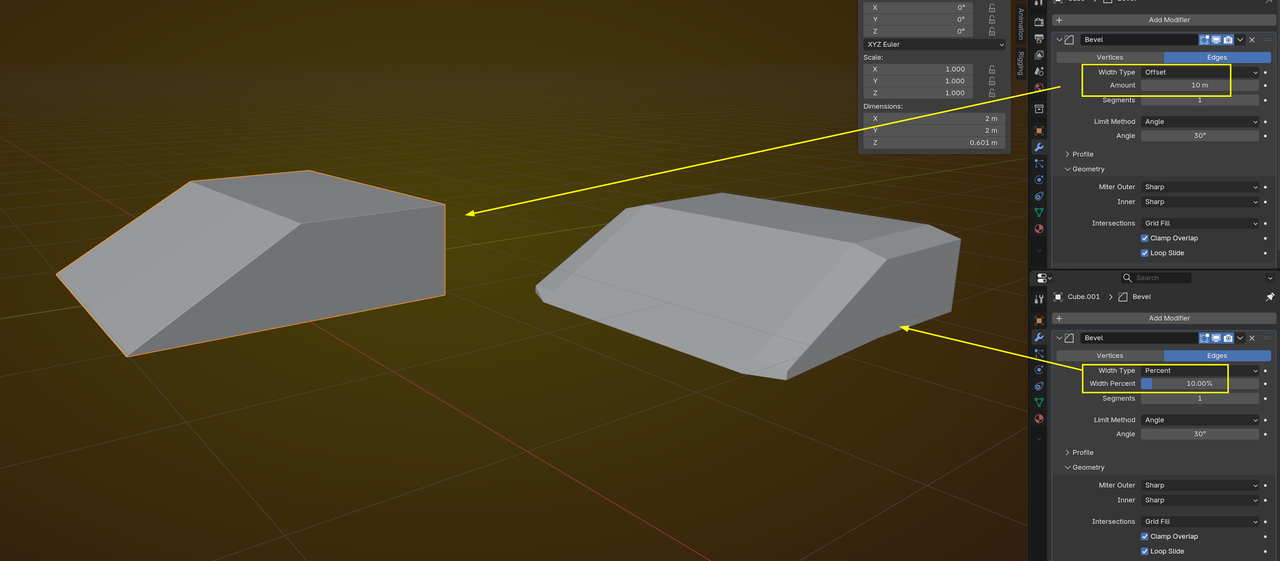Uncheck Loop Slide in Offset bevel modifier
The height and width of the screenshot is (561, 1280).
tap(1144, 253)
